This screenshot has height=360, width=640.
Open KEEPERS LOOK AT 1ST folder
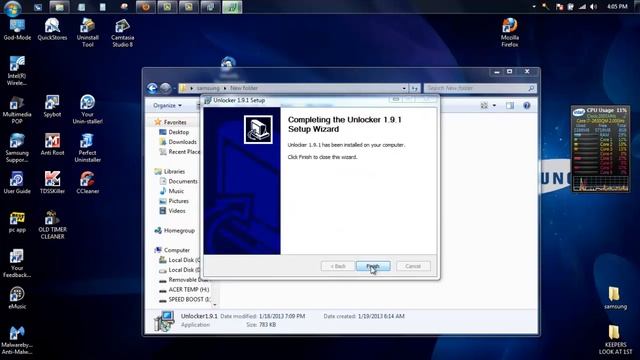(615, 340)
